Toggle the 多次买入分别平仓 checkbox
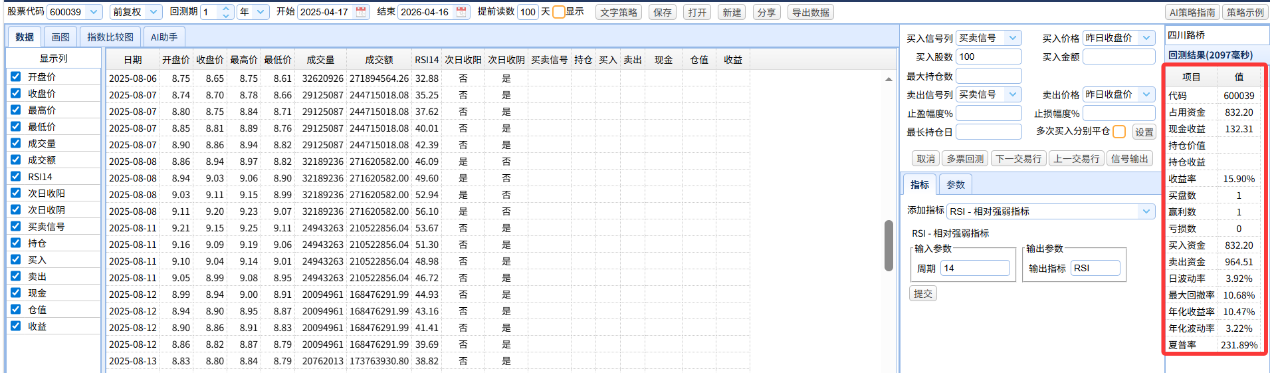The height and width of the screenshot is (373, 1270). coord(1119,131)
